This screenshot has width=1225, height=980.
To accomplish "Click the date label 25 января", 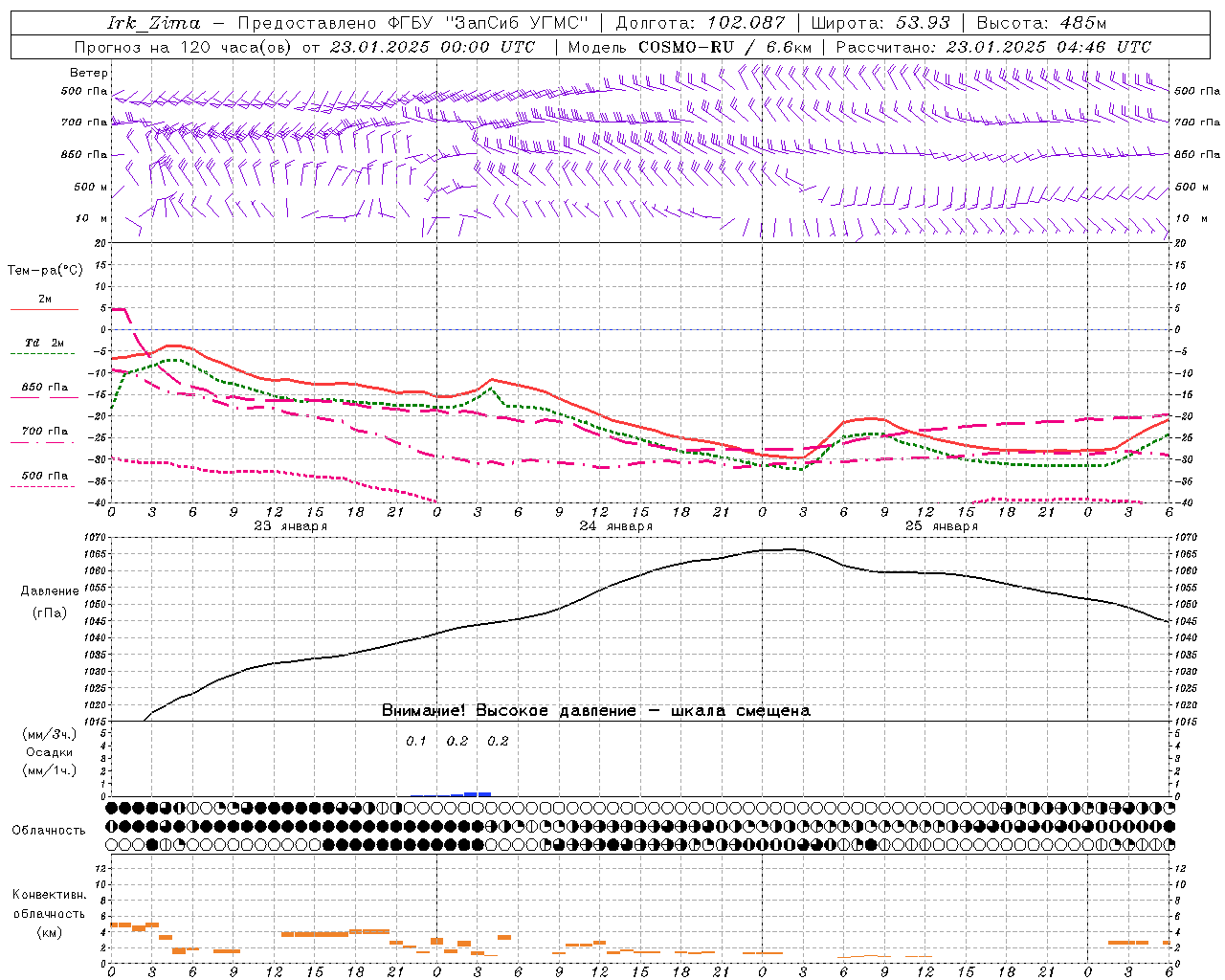I will (942, 526).
